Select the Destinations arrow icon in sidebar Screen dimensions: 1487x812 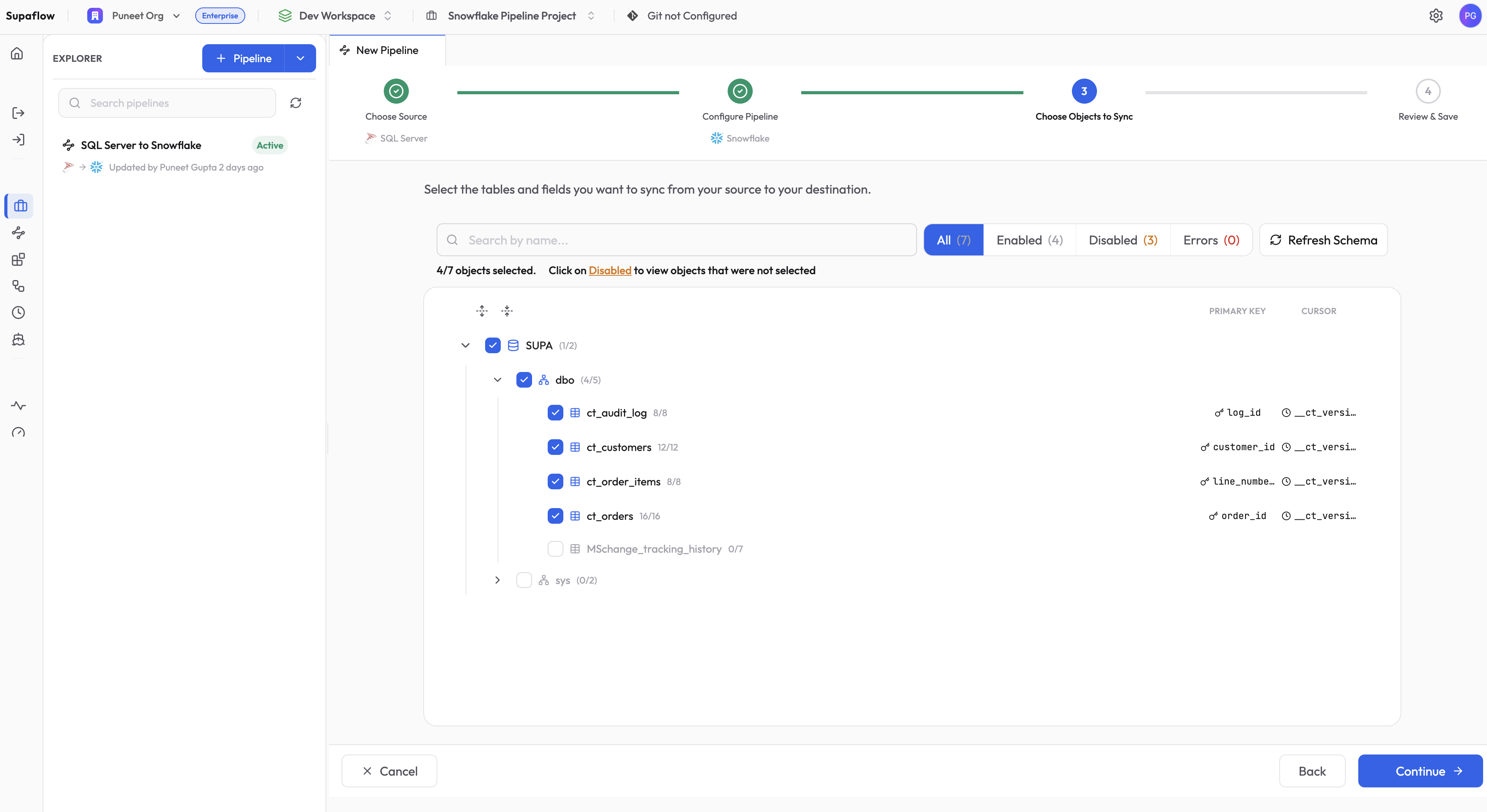click(x=18, y=140)
